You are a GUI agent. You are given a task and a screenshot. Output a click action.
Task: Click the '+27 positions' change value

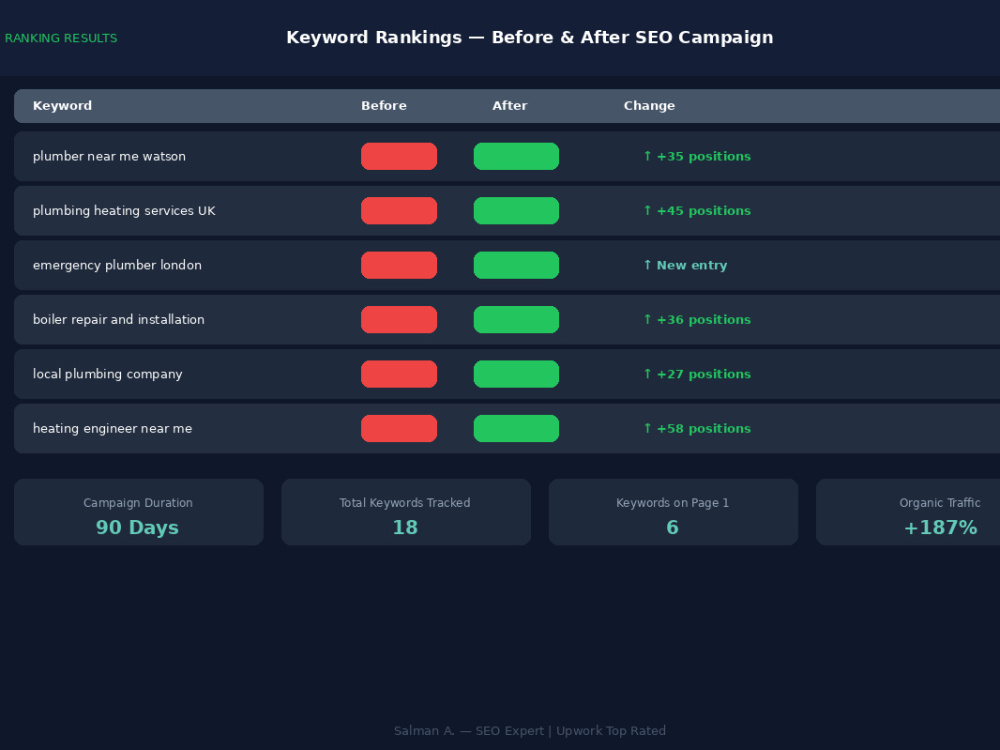pyautogui.click(x=697, y=374)
